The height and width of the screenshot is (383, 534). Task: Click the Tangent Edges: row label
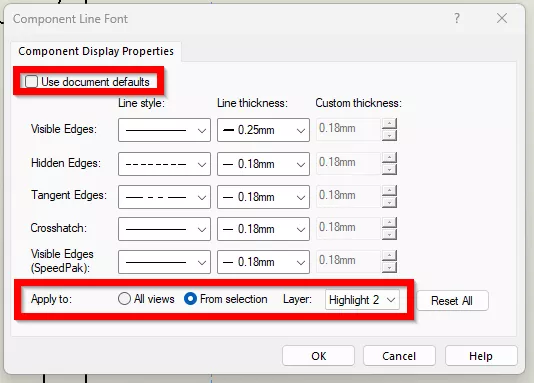pyautogui.click(x=69, y=195)
